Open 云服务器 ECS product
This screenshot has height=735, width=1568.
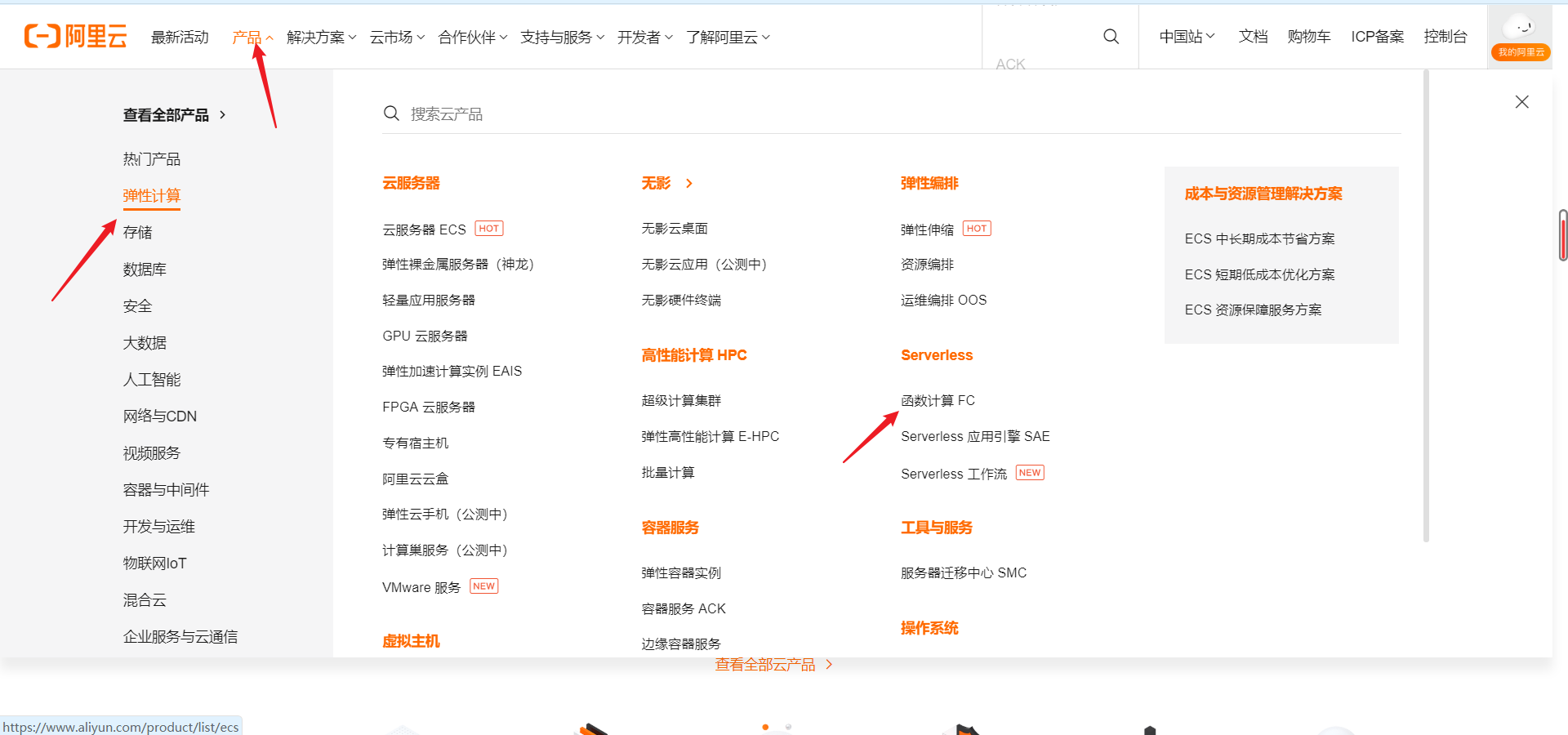tap(425, 229)
